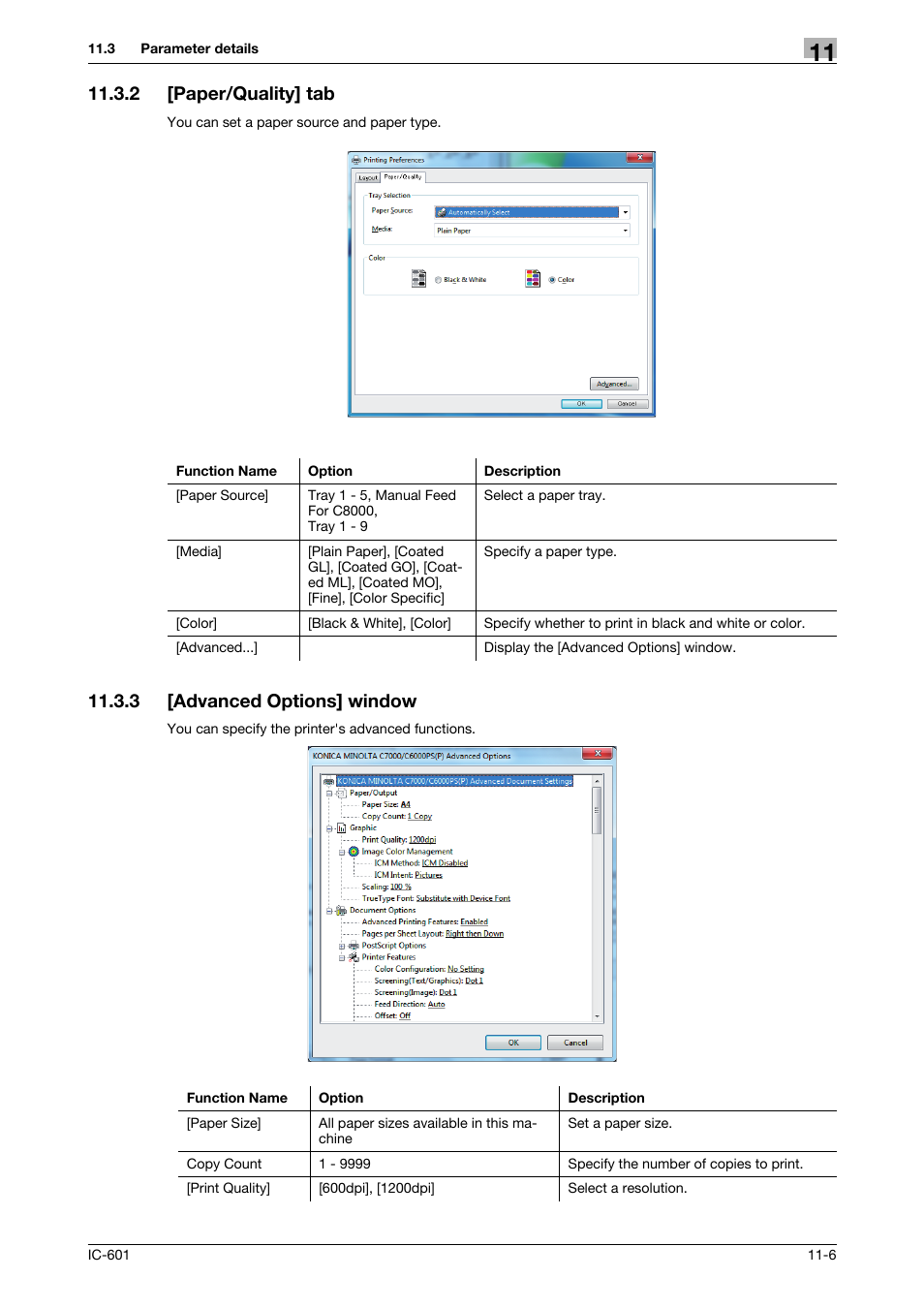Expand the PostScript Options node
The image size is (924, 1309).
342,947
